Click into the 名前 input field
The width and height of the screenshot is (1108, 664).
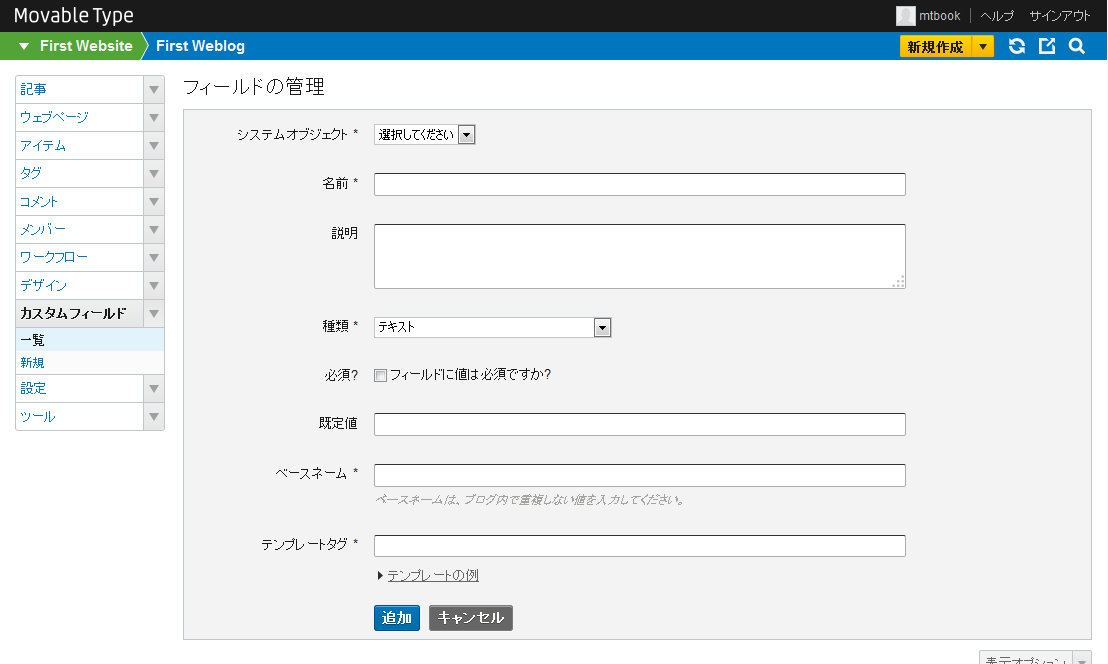639,185
